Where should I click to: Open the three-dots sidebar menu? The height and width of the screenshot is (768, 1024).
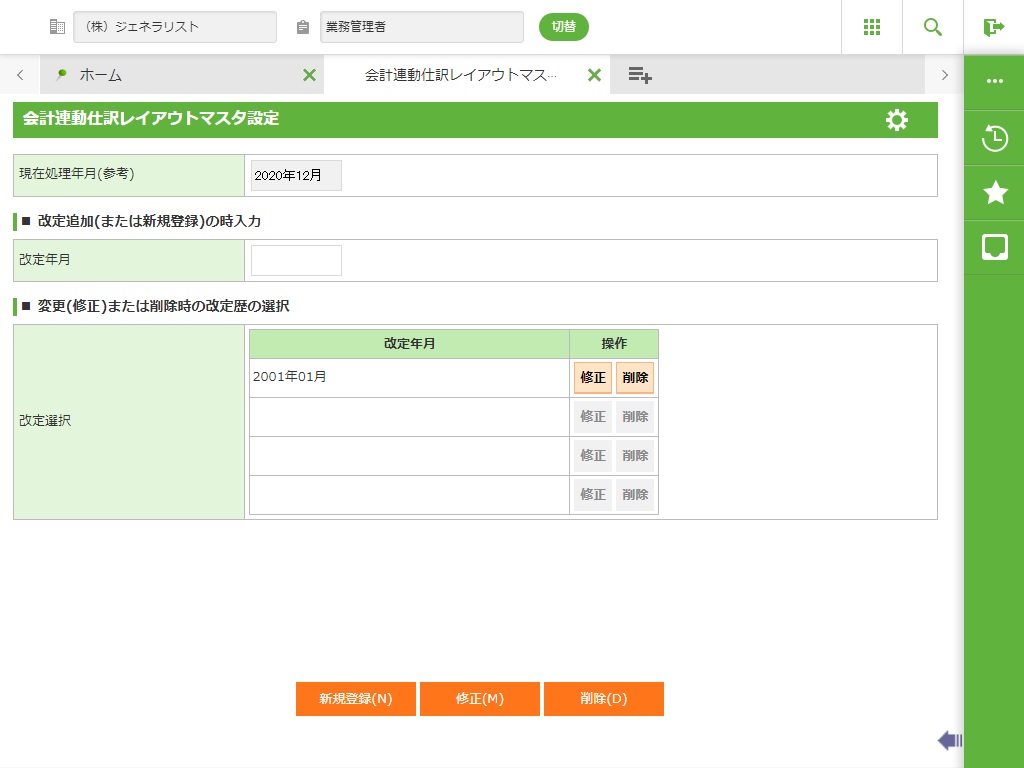[x=994, y=81]
